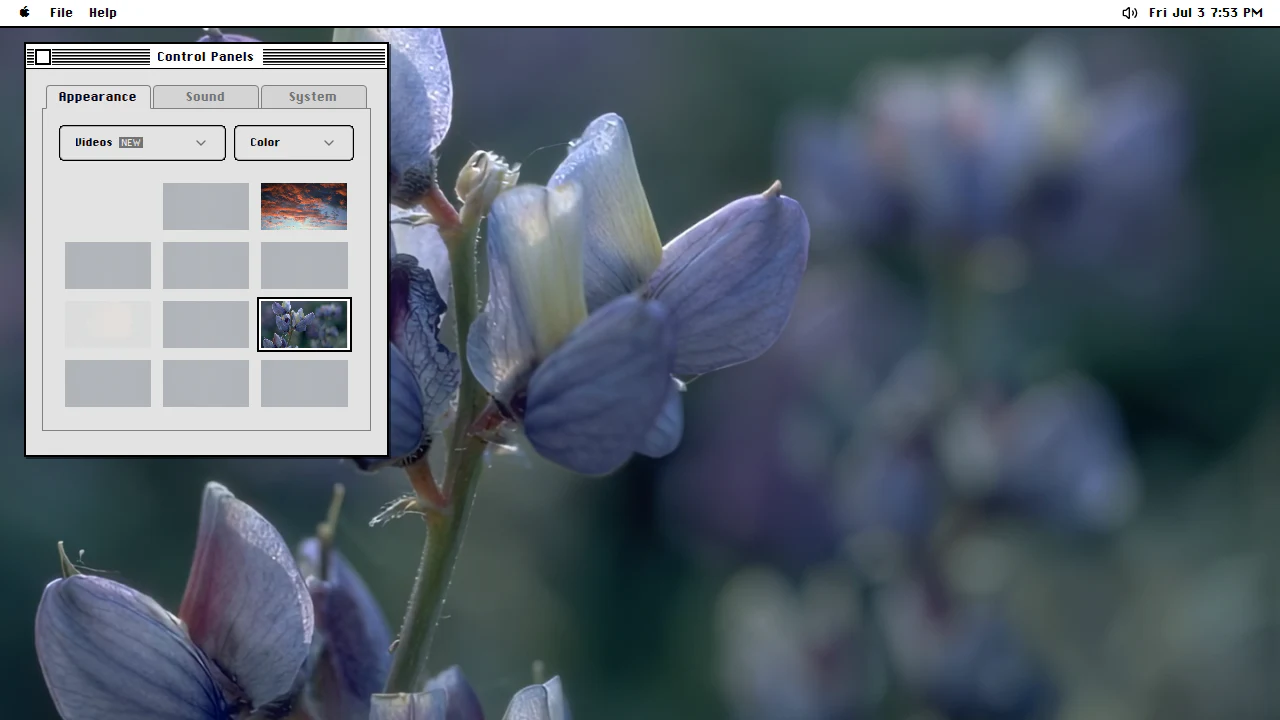Open the File menu
Viewport: 1280px width, 720px height.
click(x=61, y=13)
